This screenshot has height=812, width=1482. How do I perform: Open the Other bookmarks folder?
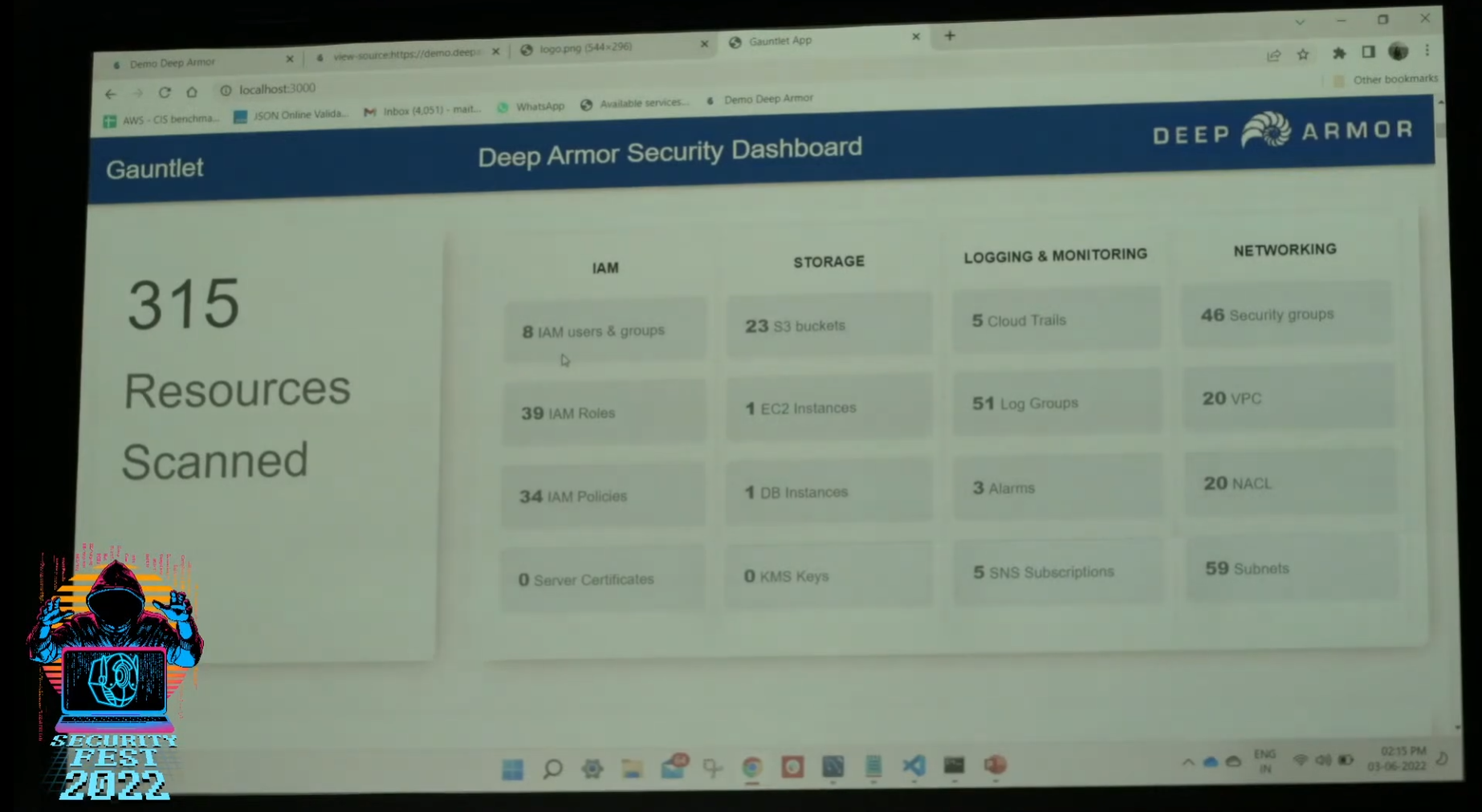coord(1386,79)
